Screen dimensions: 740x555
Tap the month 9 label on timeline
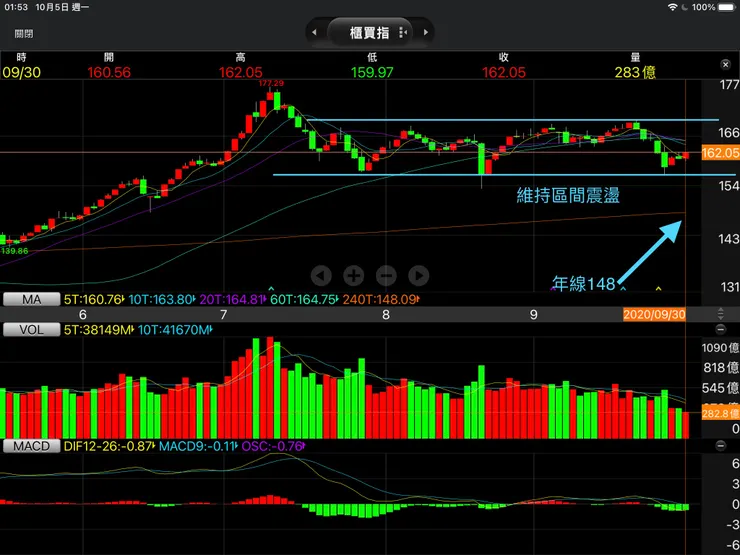533,315
